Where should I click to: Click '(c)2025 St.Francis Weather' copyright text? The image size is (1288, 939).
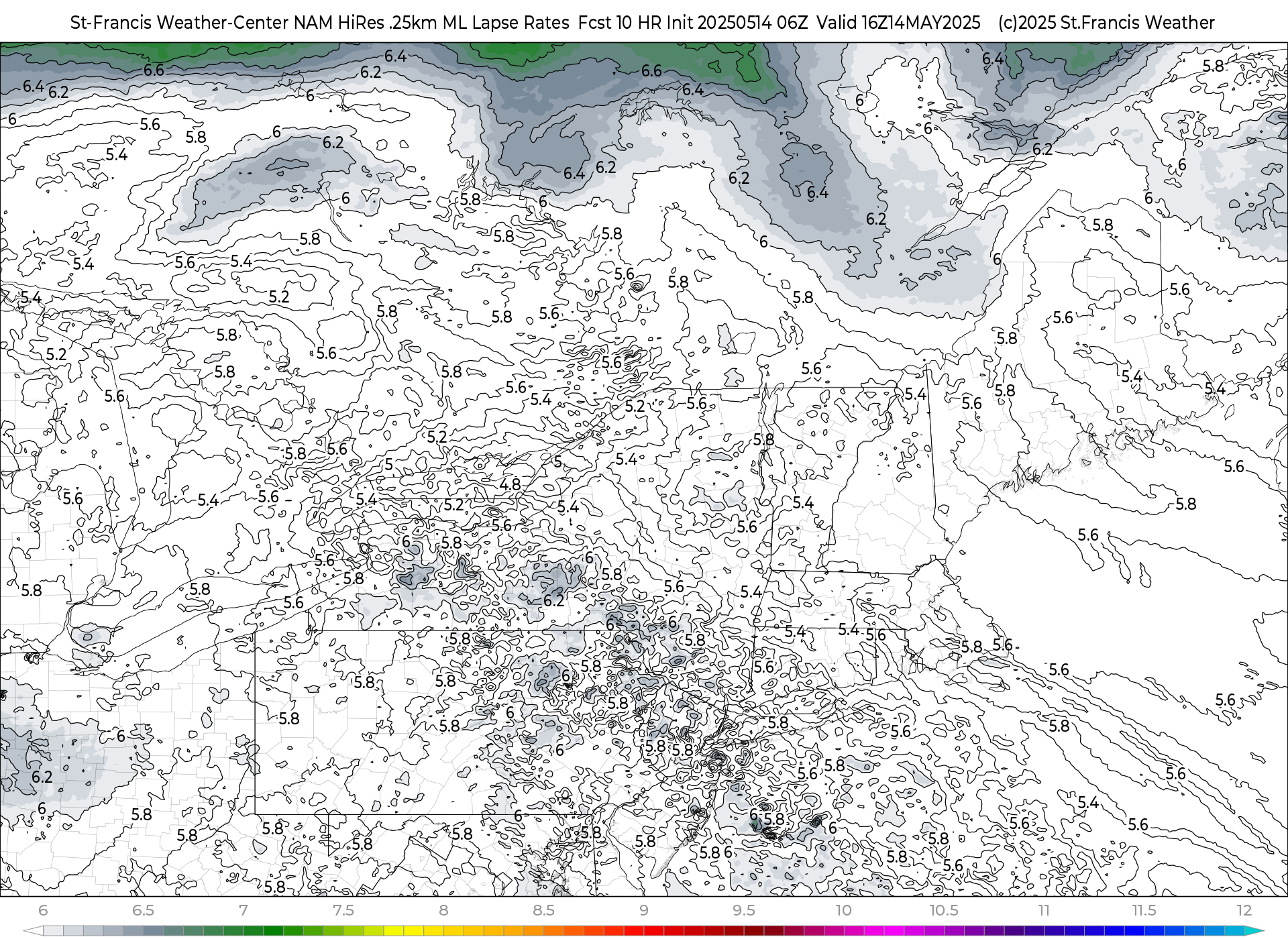click(1106, 23)
